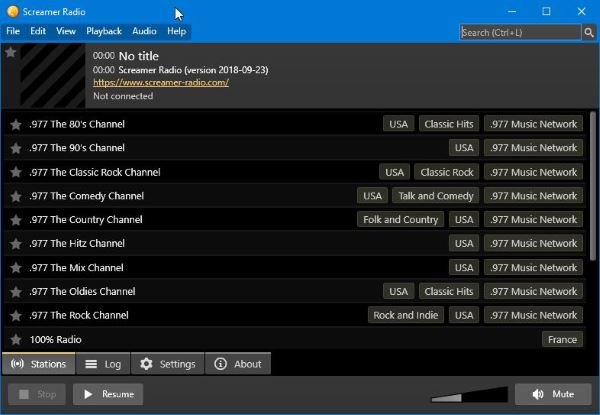
Task: Star the .977 The Hitz Channel station
Action: pos(16,244)
